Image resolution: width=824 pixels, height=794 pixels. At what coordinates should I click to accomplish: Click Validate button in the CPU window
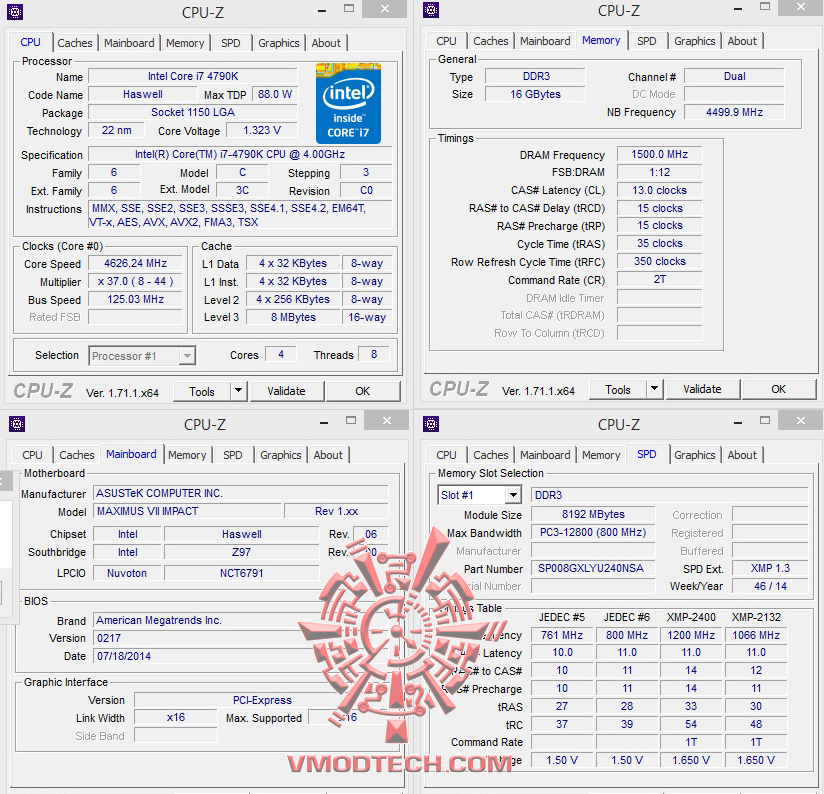coord(286,391)
